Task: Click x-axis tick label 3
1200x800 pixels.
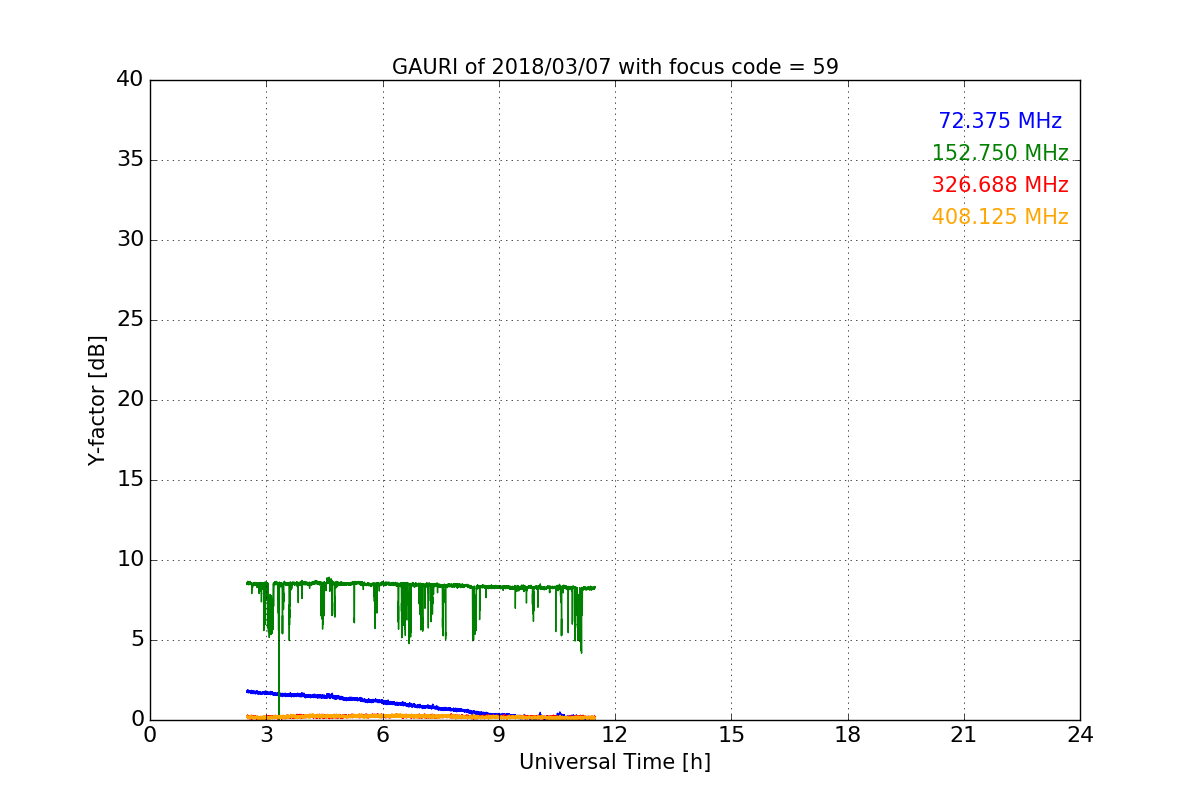Action: pos(266,735)
